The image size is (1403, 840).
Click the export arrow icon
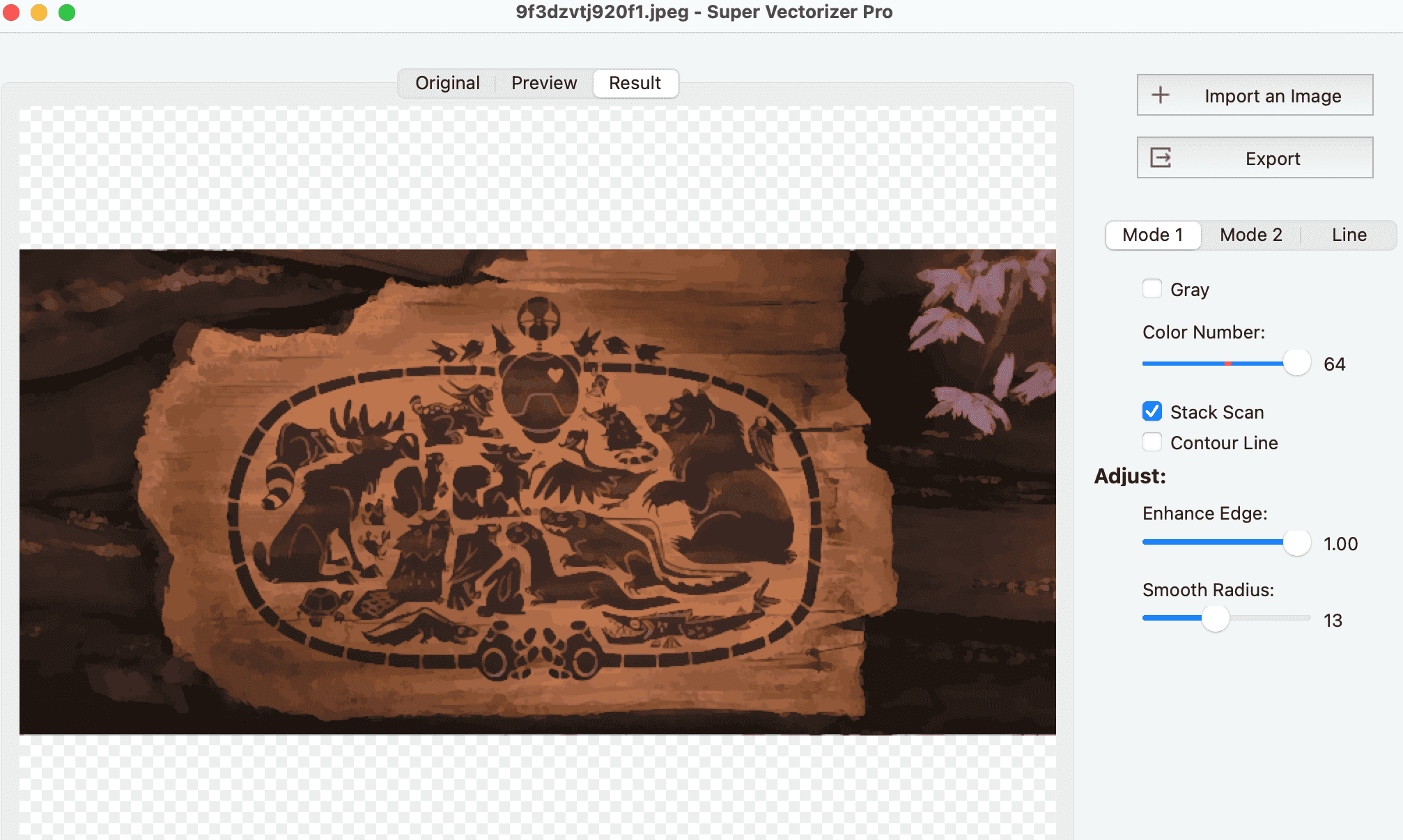(x=1161, y=158)
